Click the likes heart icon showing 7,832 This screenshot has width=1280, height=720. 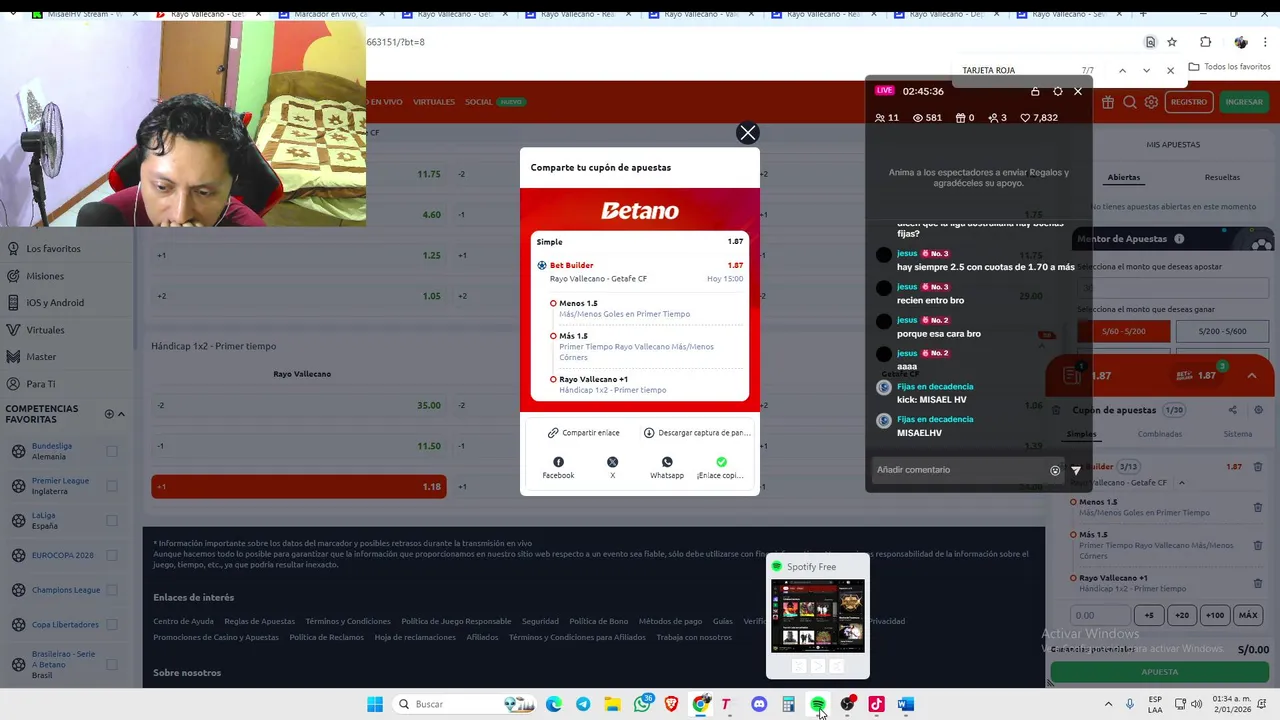click(x=1025, y=118)
